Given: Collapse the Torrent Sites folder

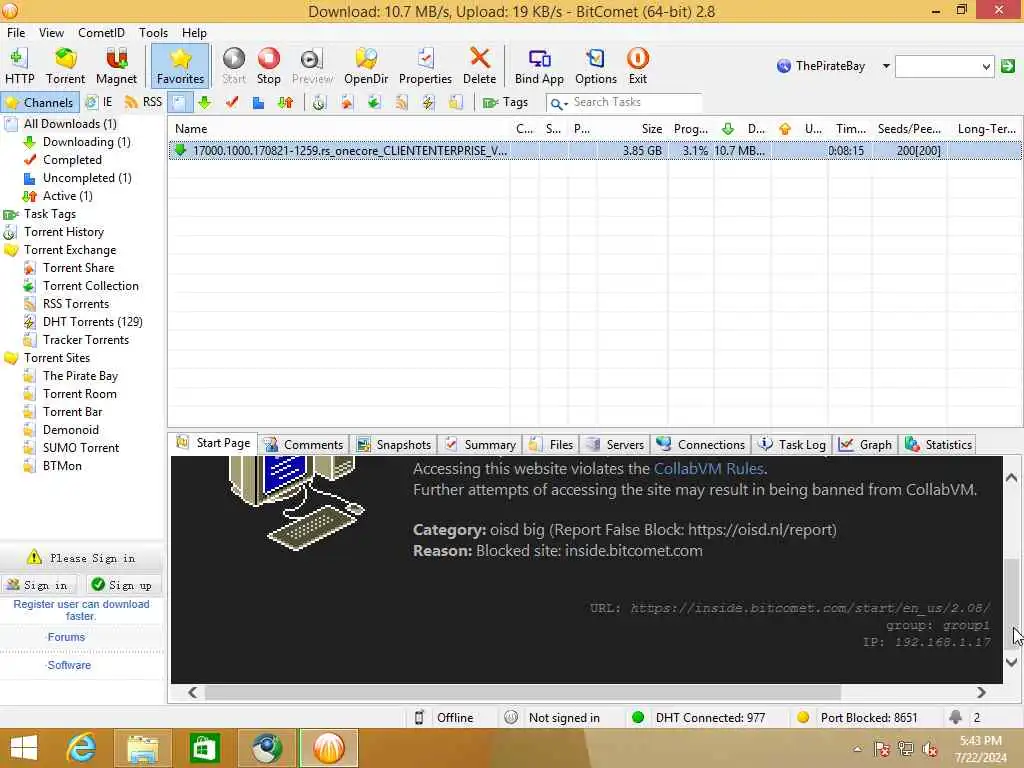Looking at the screenshot, I should point(57,358).
